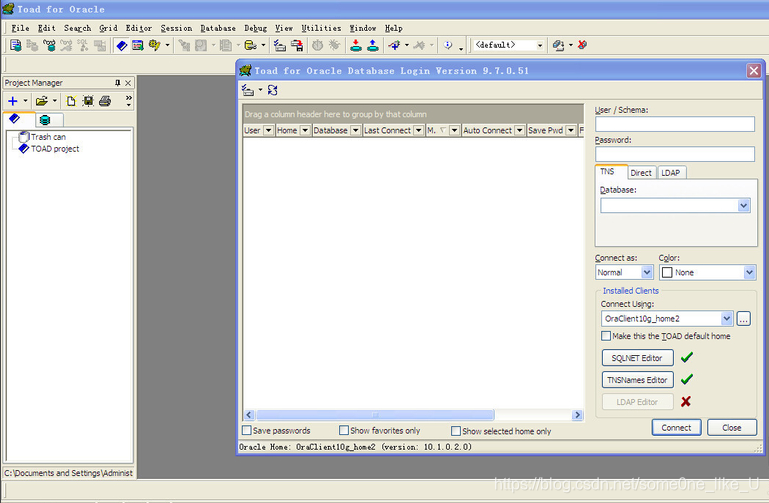Click the save disk icon in Project Manager
Viewport: 769px width, 503px height.
coord(88,101)
